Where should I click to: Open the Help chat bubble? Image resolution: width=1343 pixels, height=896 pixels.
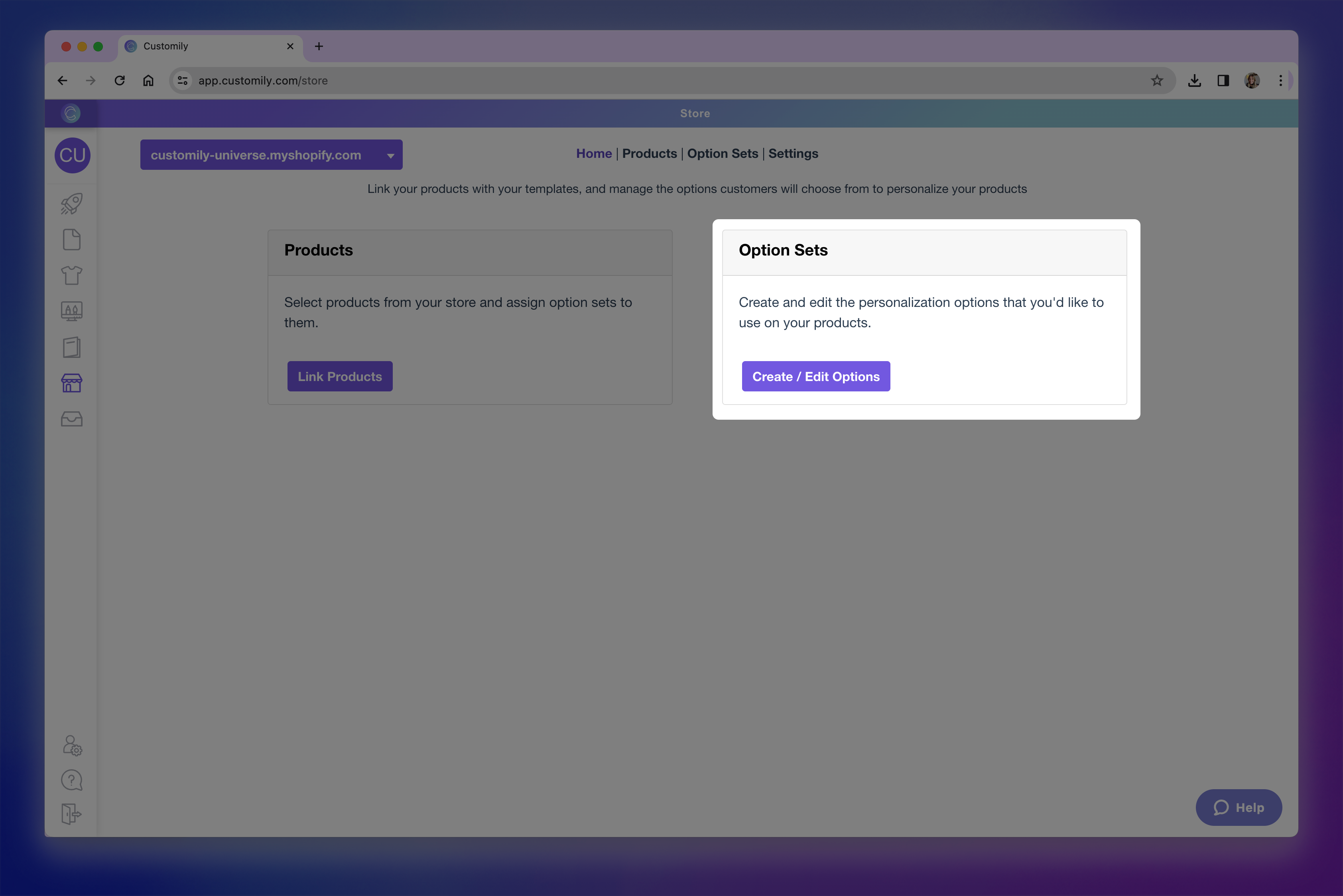(1239, 808)
